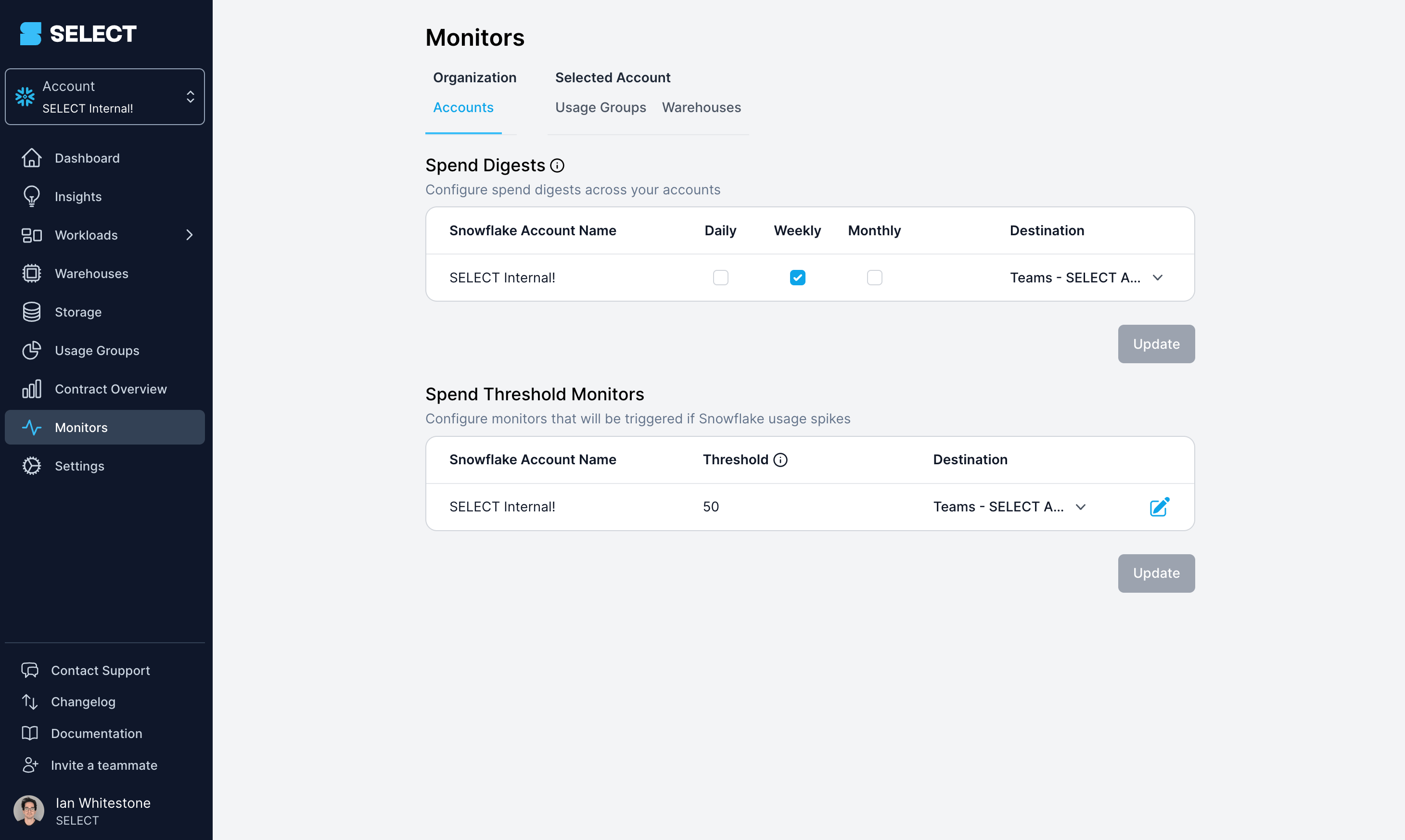The height and width of the screenshot is (840, 1405).
Task: Open the Documentation link
Action: [x=96, y=734]
